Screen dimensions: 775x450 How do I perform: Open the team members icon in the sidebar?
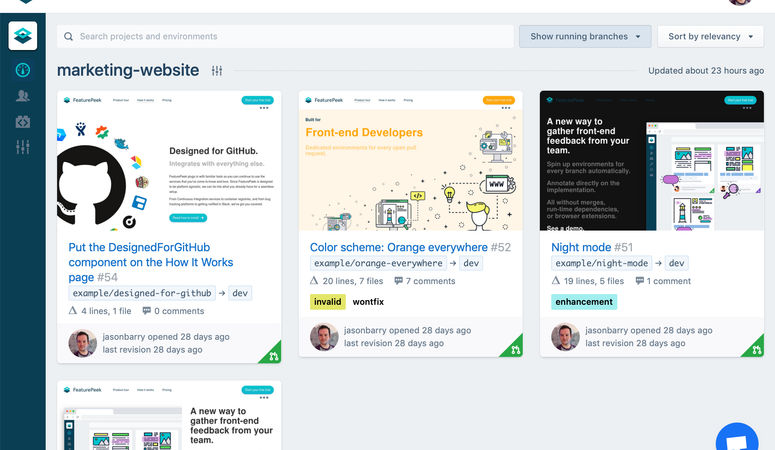tap(23, 95)
